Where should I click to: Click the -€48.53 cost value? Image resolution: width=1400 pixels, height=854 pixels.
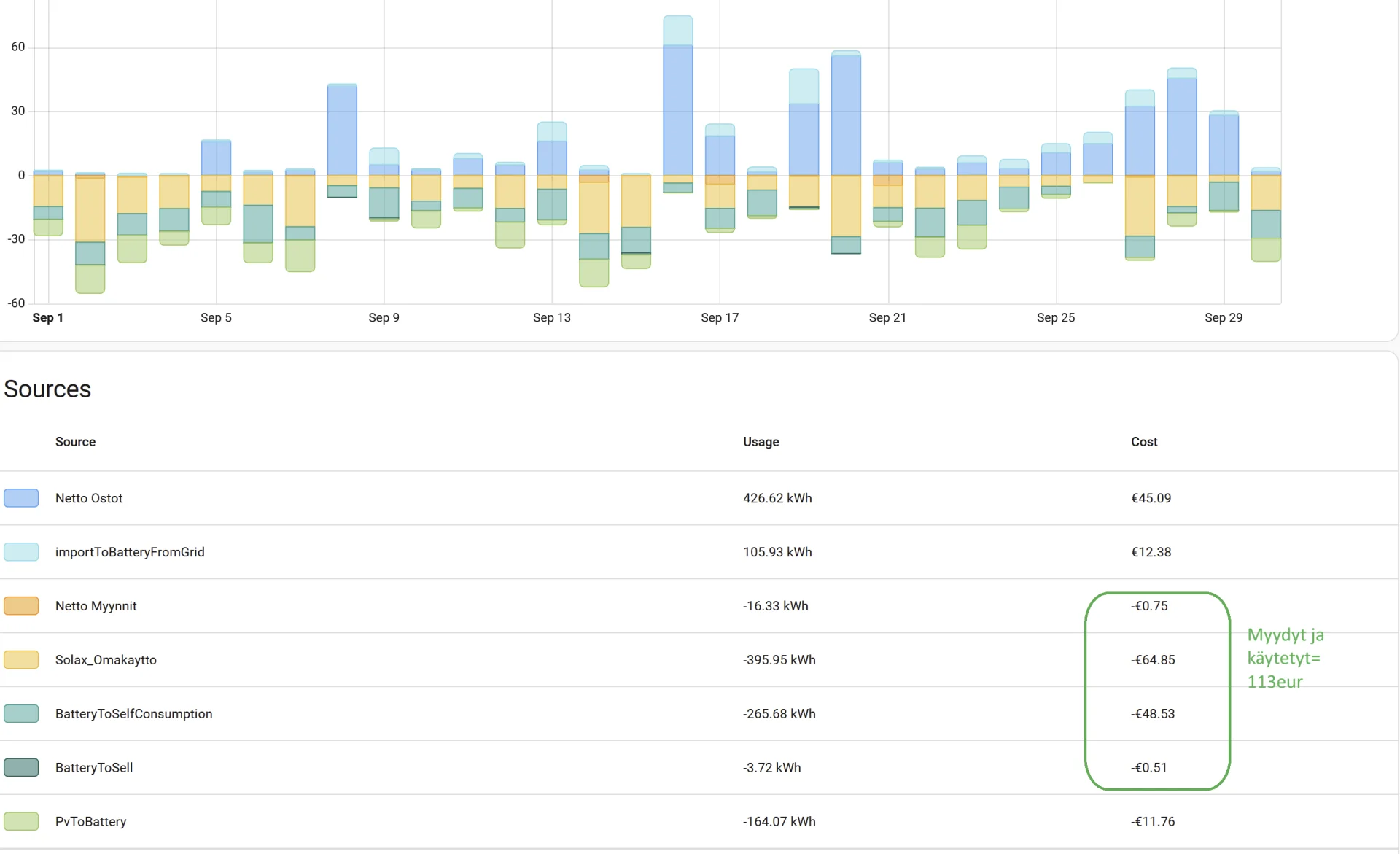[1153, 714]
